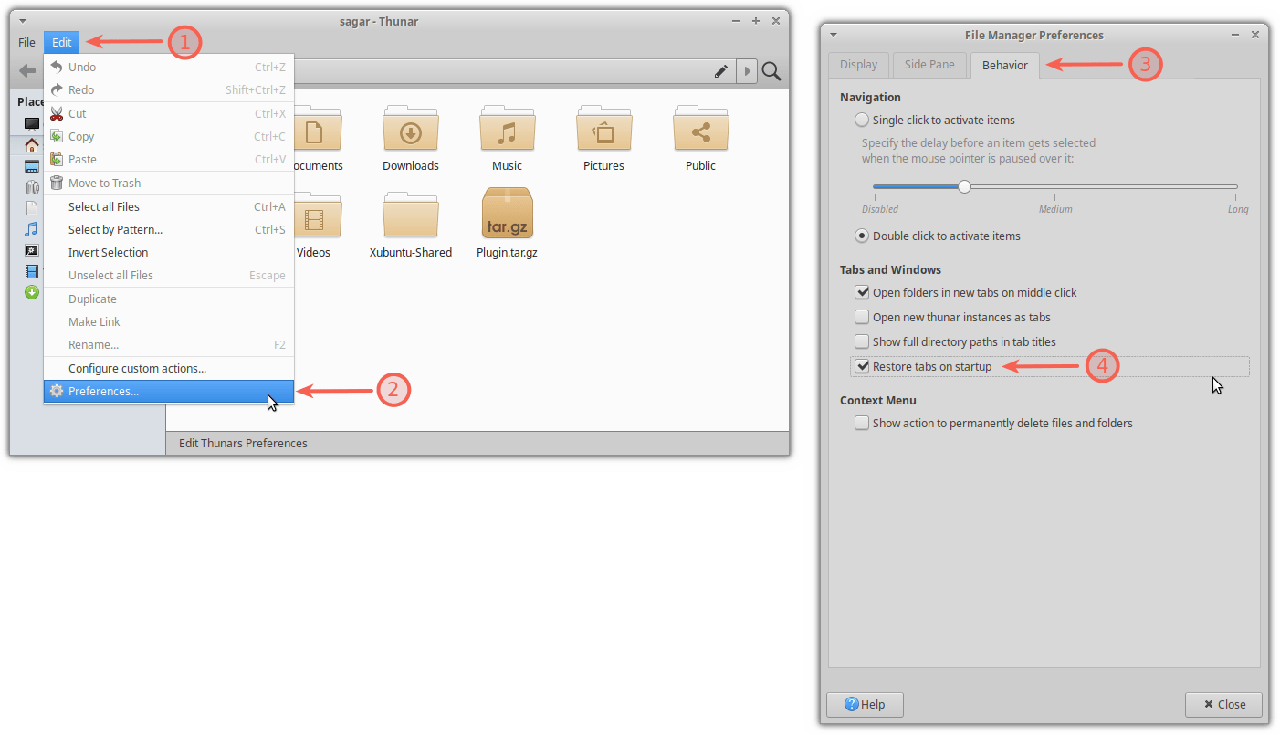The width and height of the screenshot is (1280, 735).
Task: Open the Downloads folder icon
Action: coord(411,129)
